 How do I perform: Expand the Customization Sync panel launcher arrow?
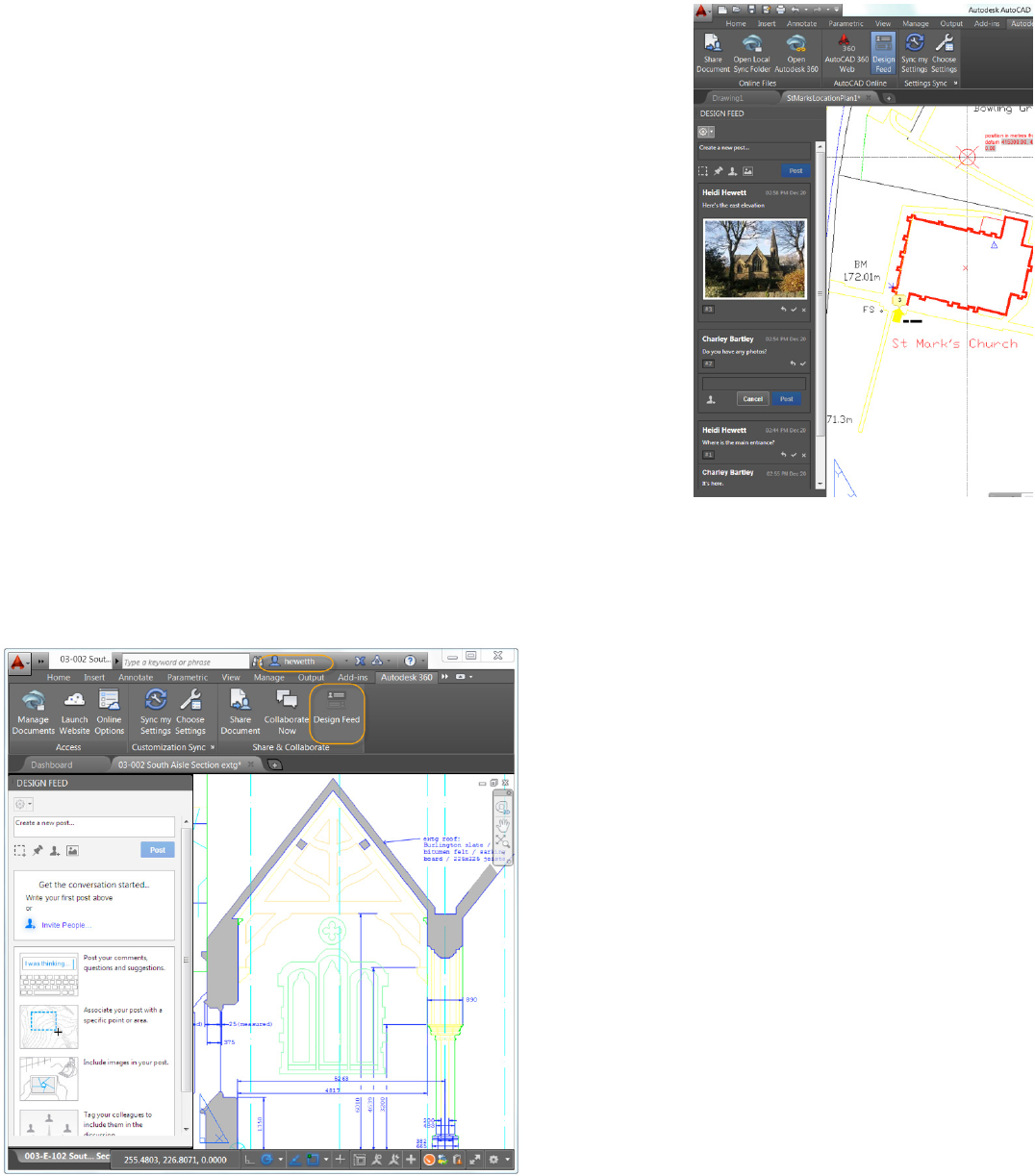[213, 748]
